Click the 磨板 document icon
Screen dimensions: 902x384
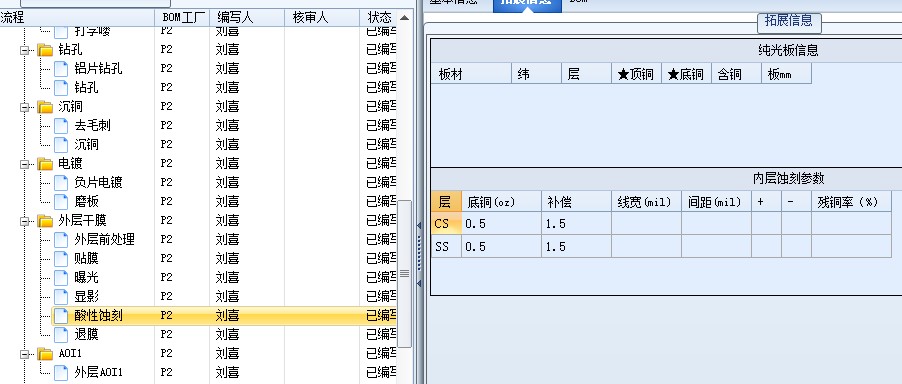tap(61, 202)
